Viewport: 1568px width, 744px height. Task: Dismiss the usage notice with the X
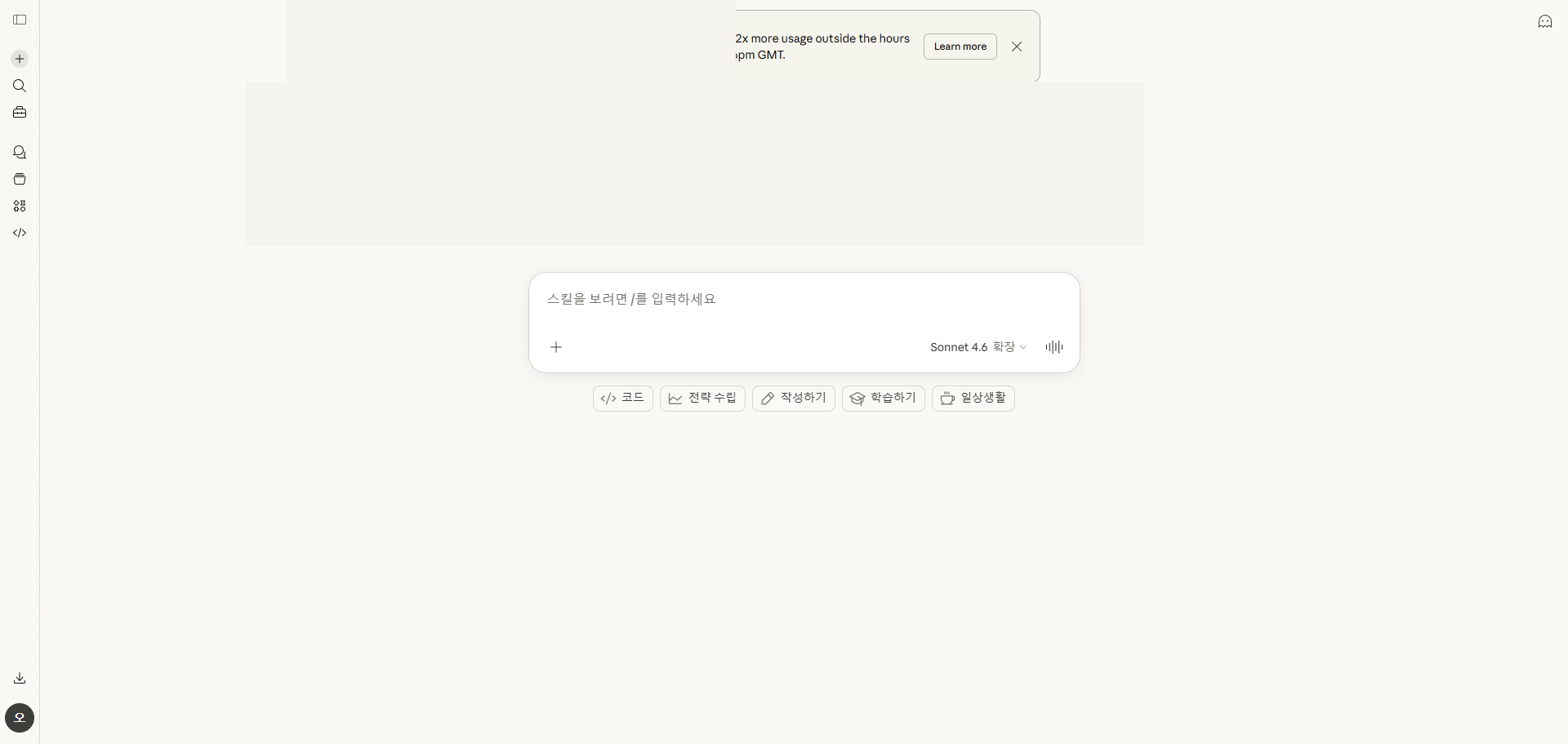[1016, 47]
